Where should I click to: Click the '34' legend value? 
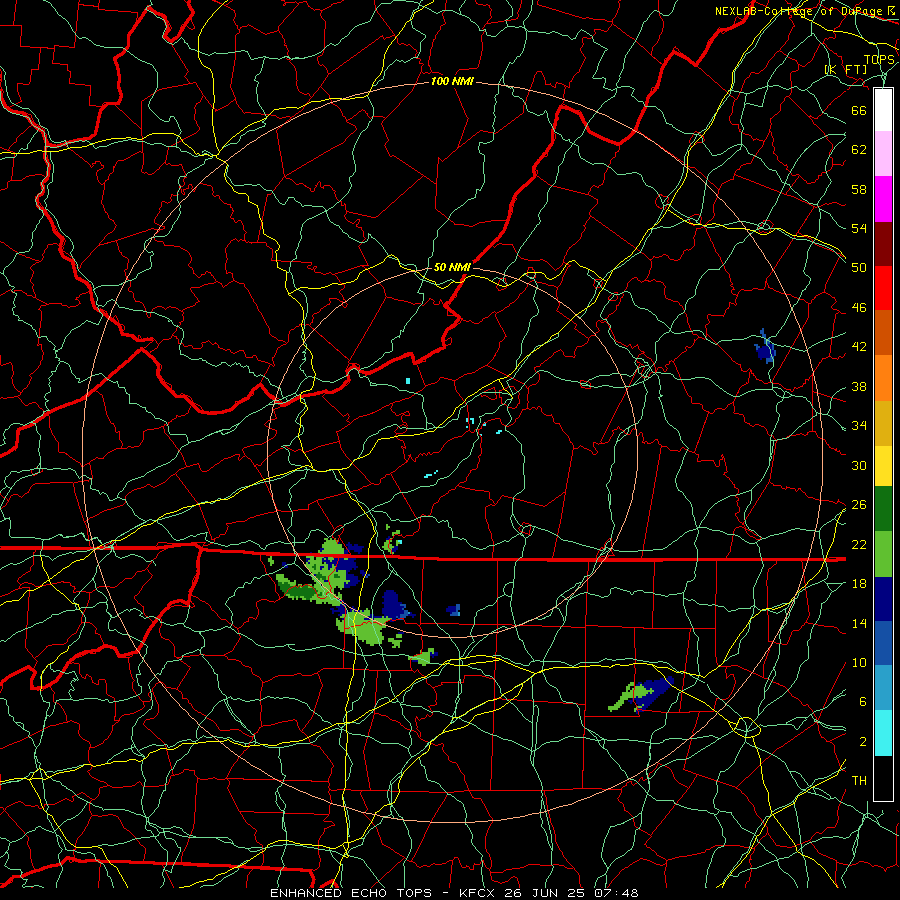(x=859, y=426)
